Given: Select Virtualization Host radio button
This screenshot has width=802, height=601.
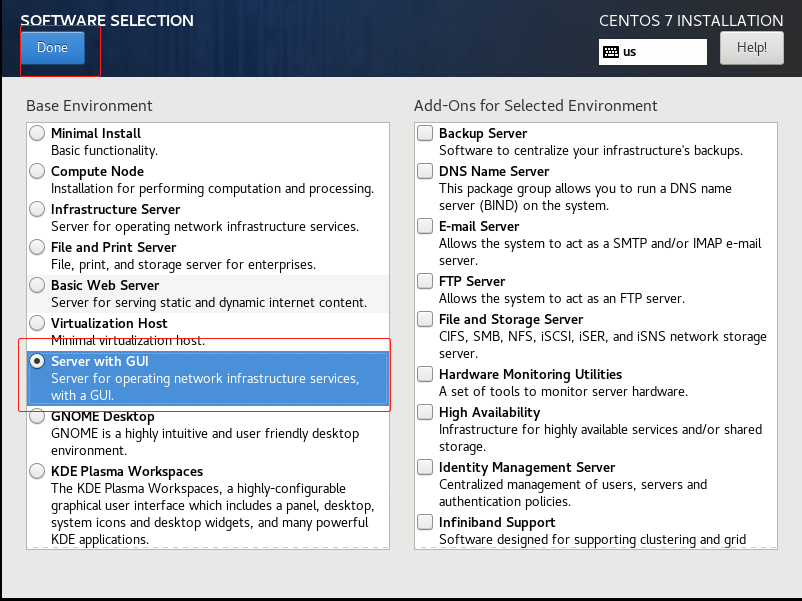Looking at the screenshot, I should pos(37,323).
